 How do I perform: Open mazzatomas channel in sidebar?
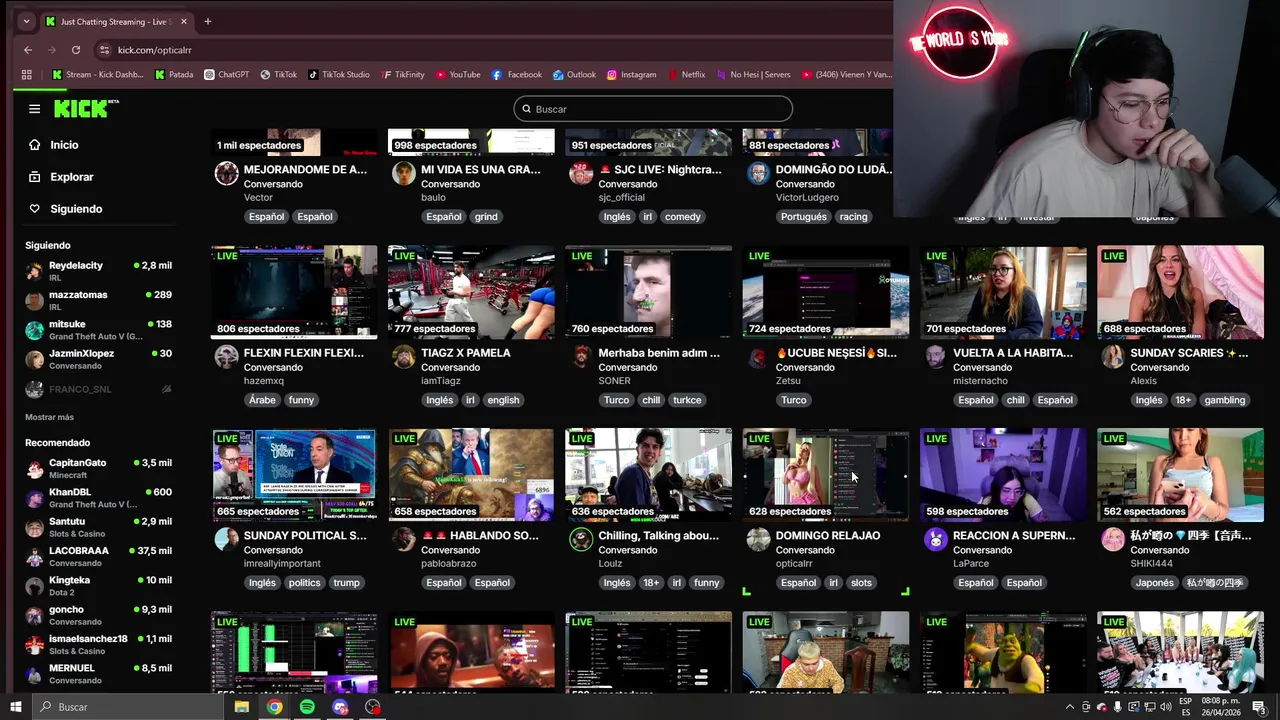coord(98,300)
